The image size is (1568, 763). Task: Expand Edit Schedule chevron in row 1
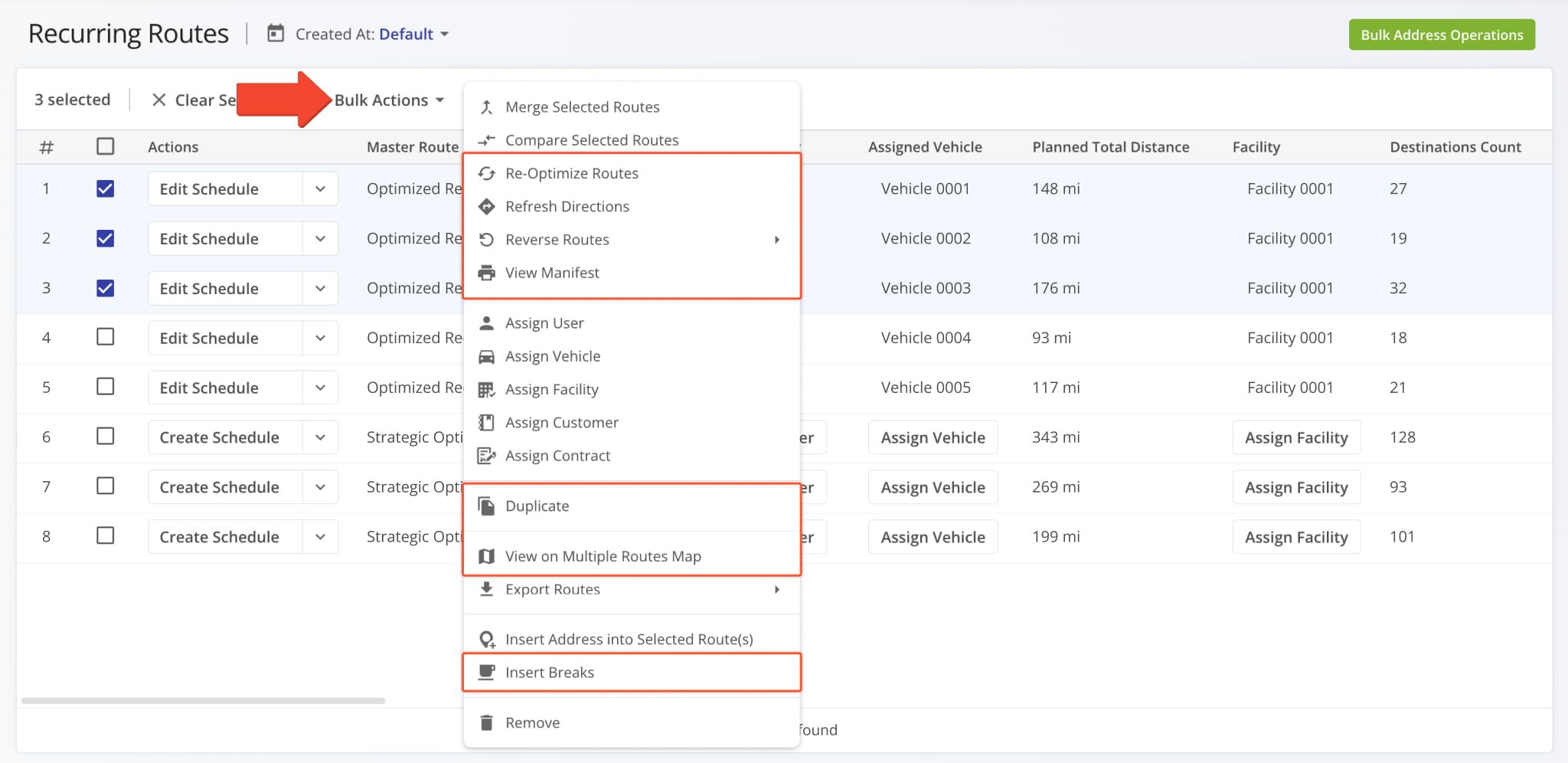coord(320,188)
